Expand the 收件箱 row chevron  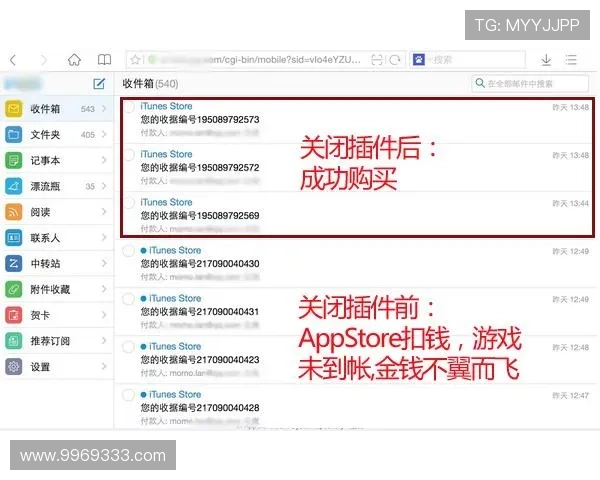(104, 109)
